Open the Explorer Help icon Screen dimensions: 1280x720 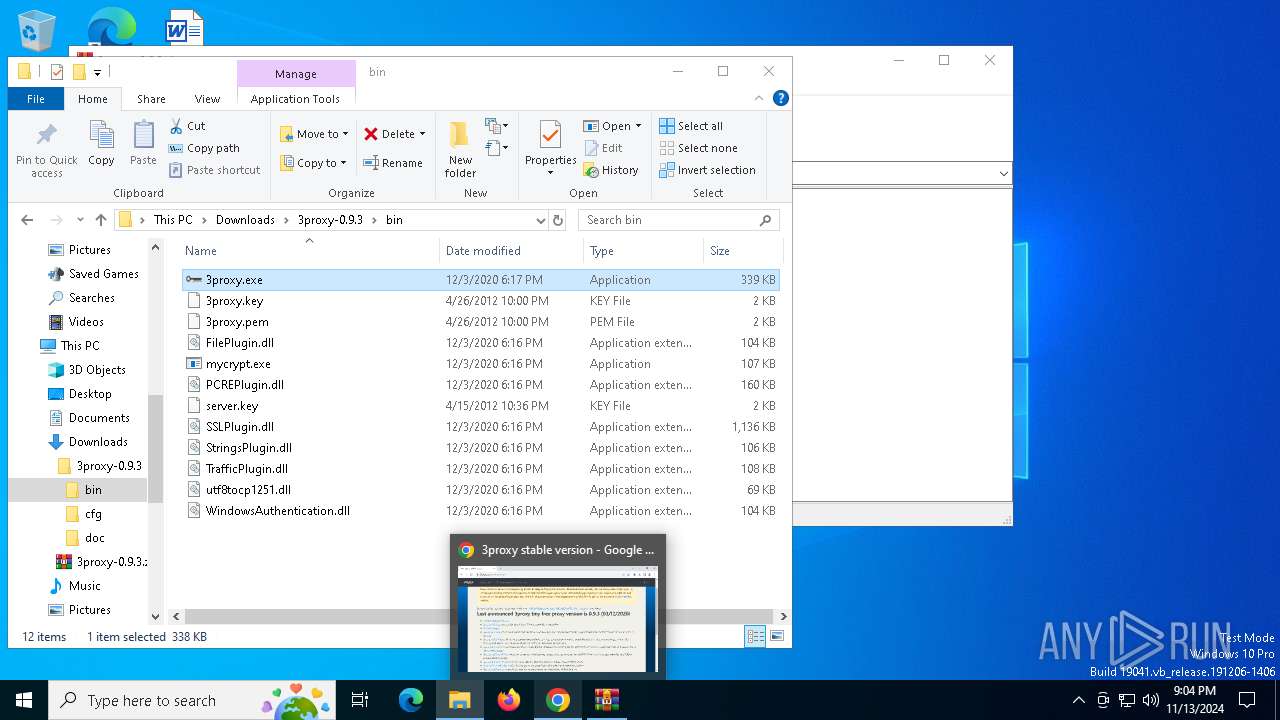click(x=781, y=98)
